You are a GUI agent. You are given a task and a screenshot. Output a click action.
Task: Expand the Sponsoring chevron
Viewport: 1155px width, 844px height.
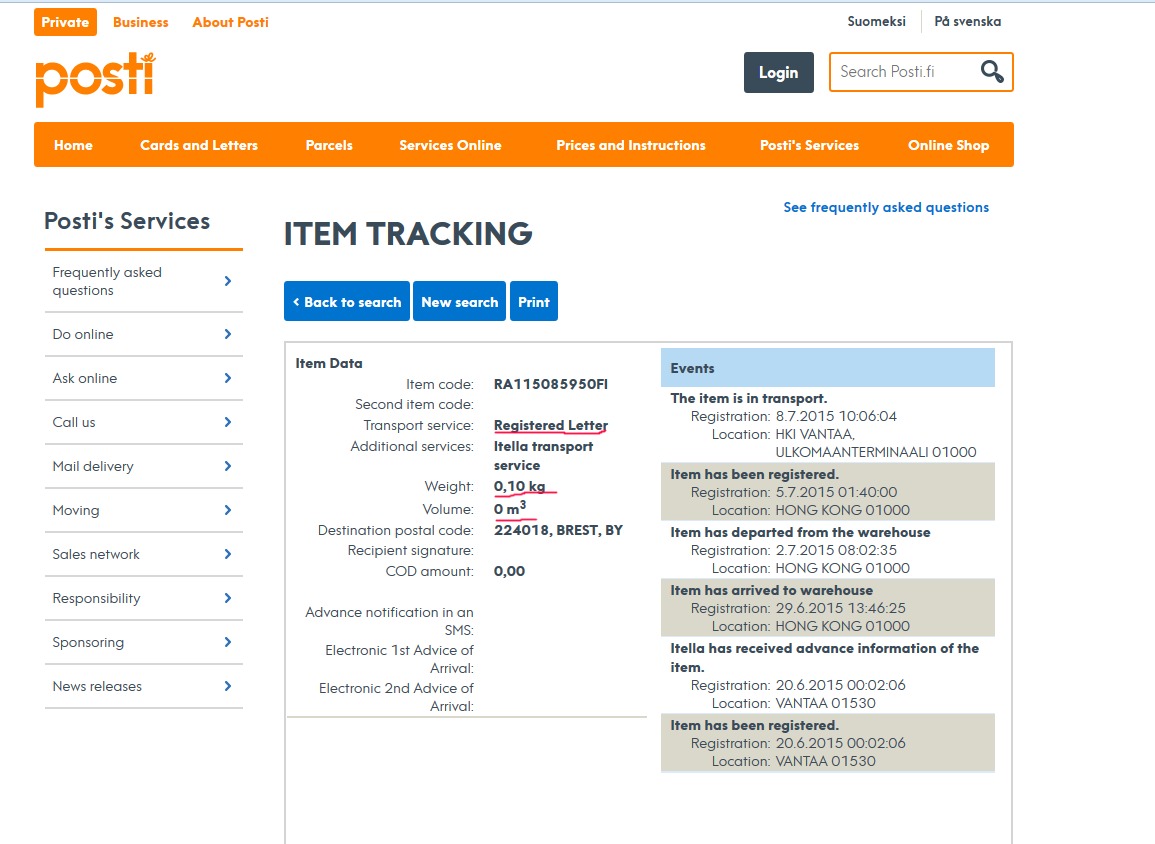[228, 642]
